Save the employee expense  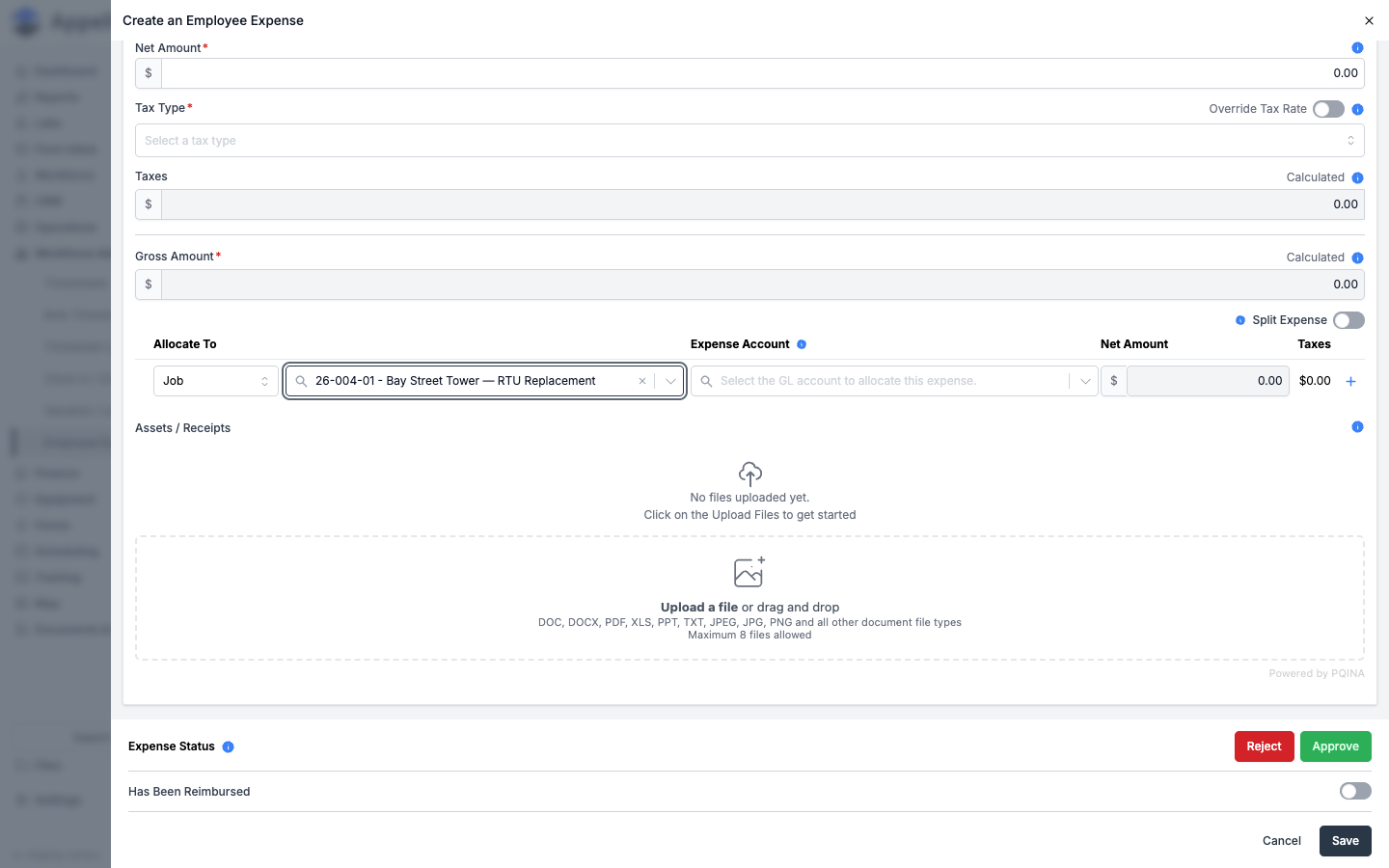(1345, 841)
